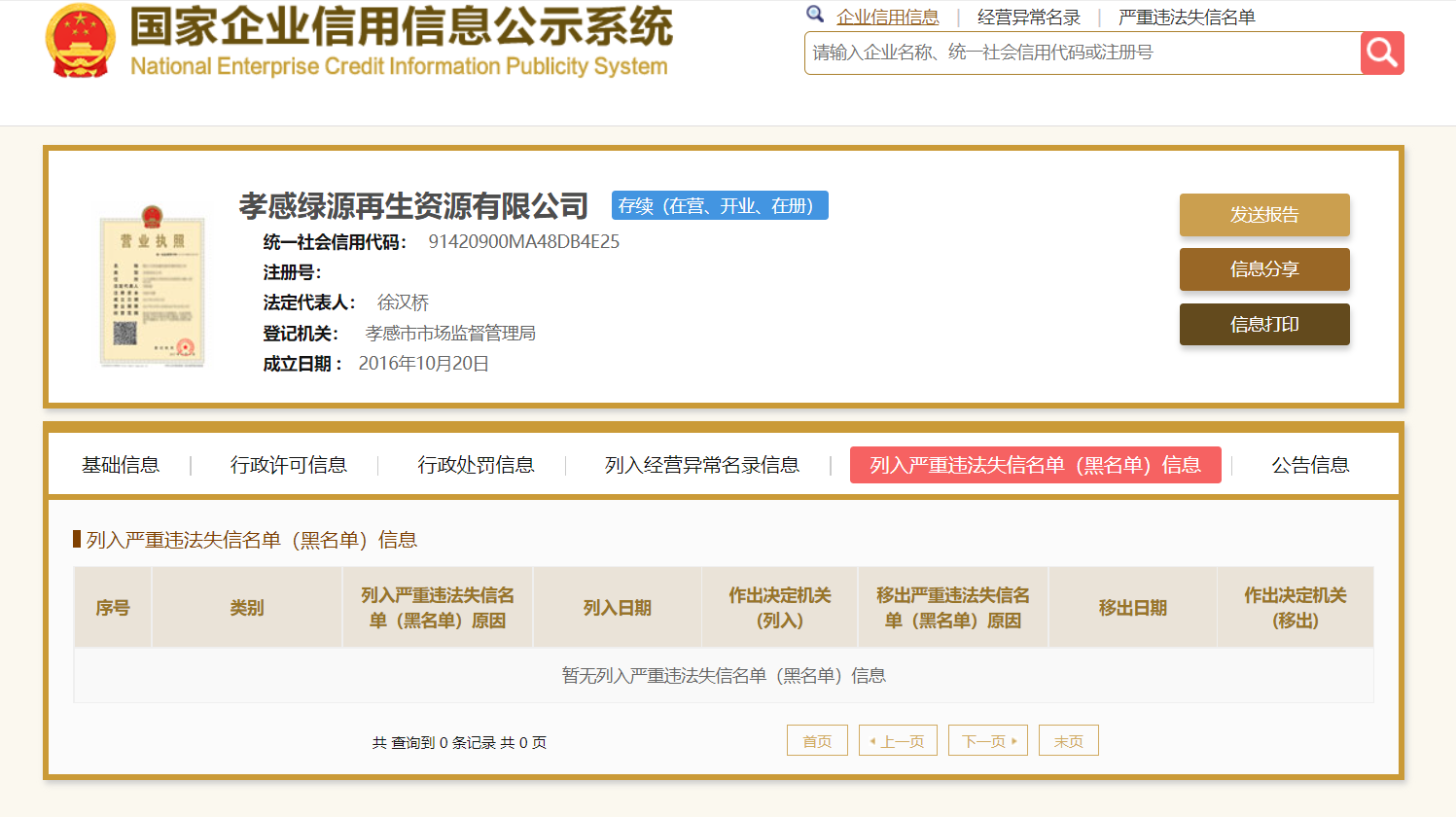The width and height of the screenshot is (1456, 817).
Task: Click the 序号 column header
Action: tap(113, 608)
